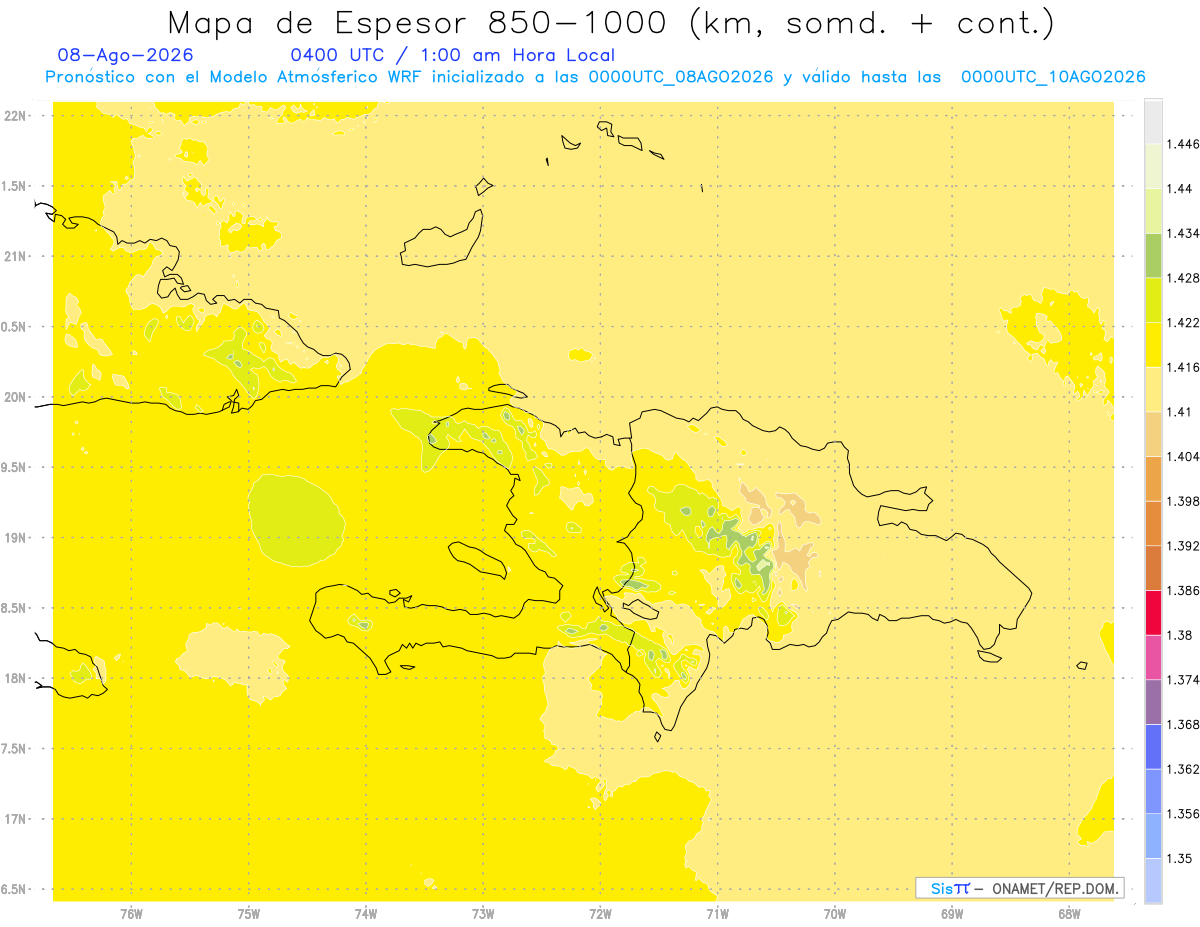Click the red legend swatch between 1.38 and 1.386
Image resolution: width=1200 pixels, height=927 pixels.
(x=1153, y=613)
